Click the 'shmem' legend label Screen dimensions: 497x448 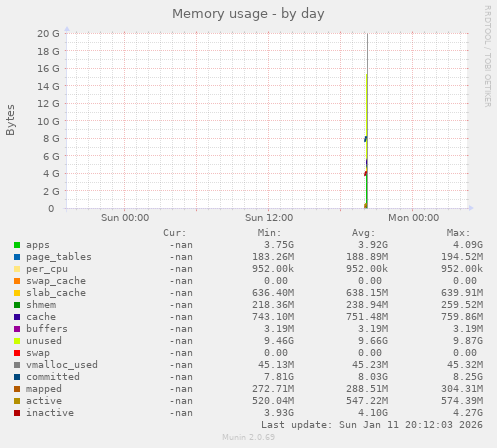41,305
